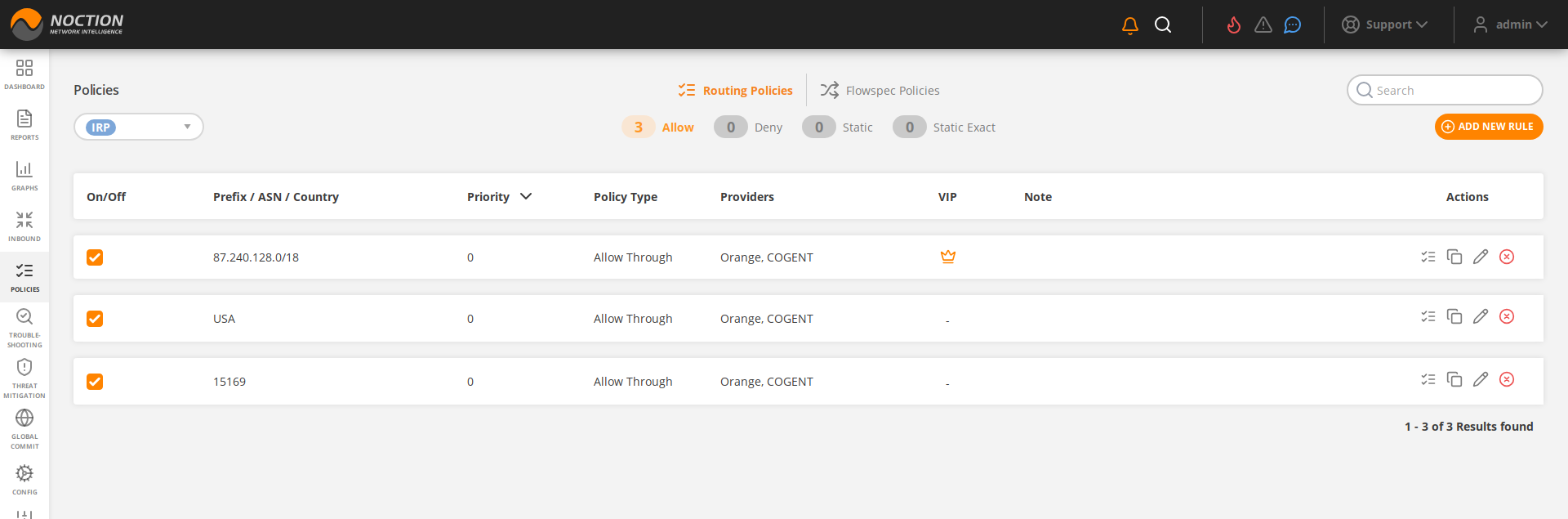Screen dimensions: 1568x519
Task: Click the chat bubble icon in header
Action: (x=1292, y=25)
